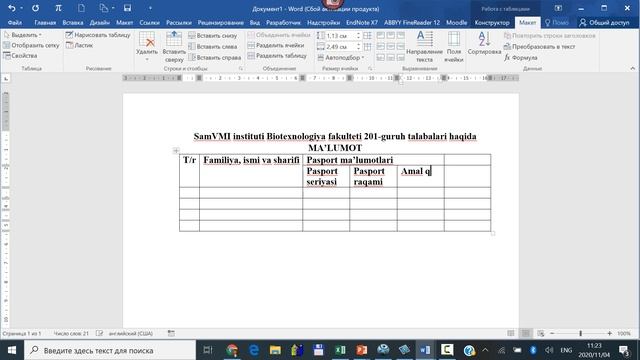Image resolution: width=640 pixels, height=360 pixels.
Task: Align cell text top left
Action: [380, 36]
